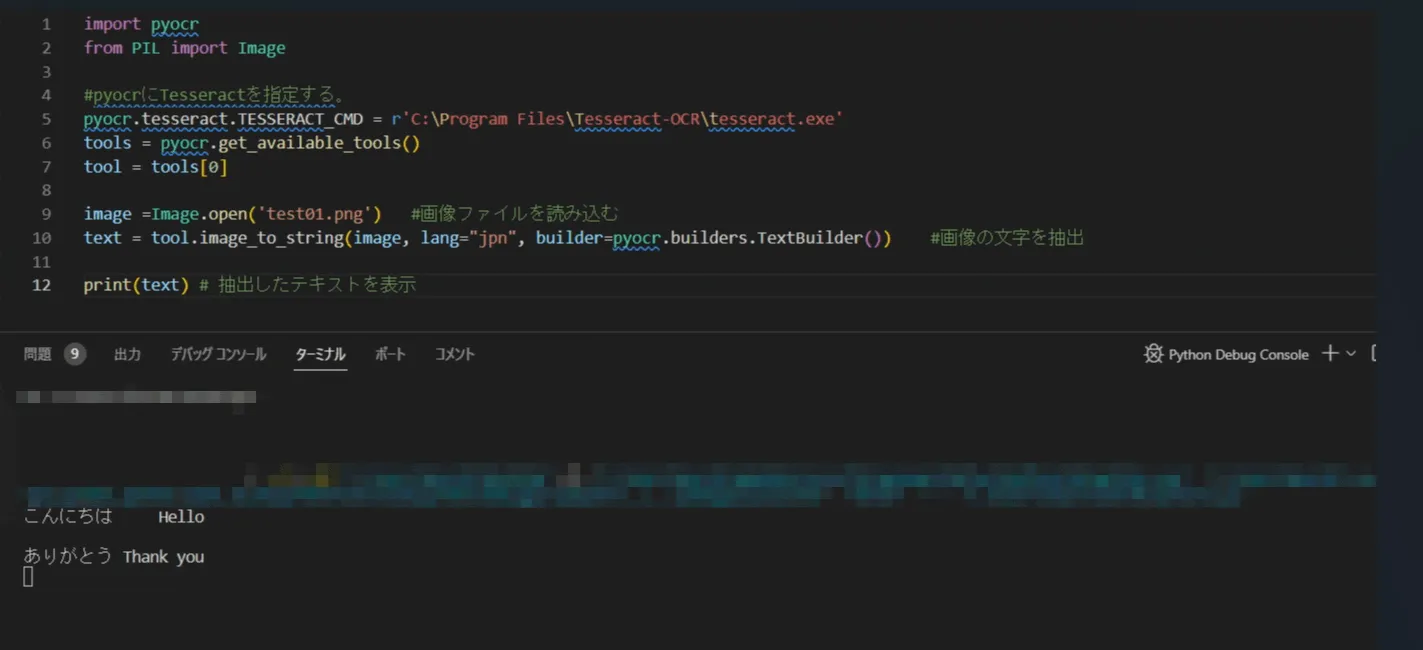Open the 問題 (Problems) panel tab

pyautogui.click(x=38, y=354)
